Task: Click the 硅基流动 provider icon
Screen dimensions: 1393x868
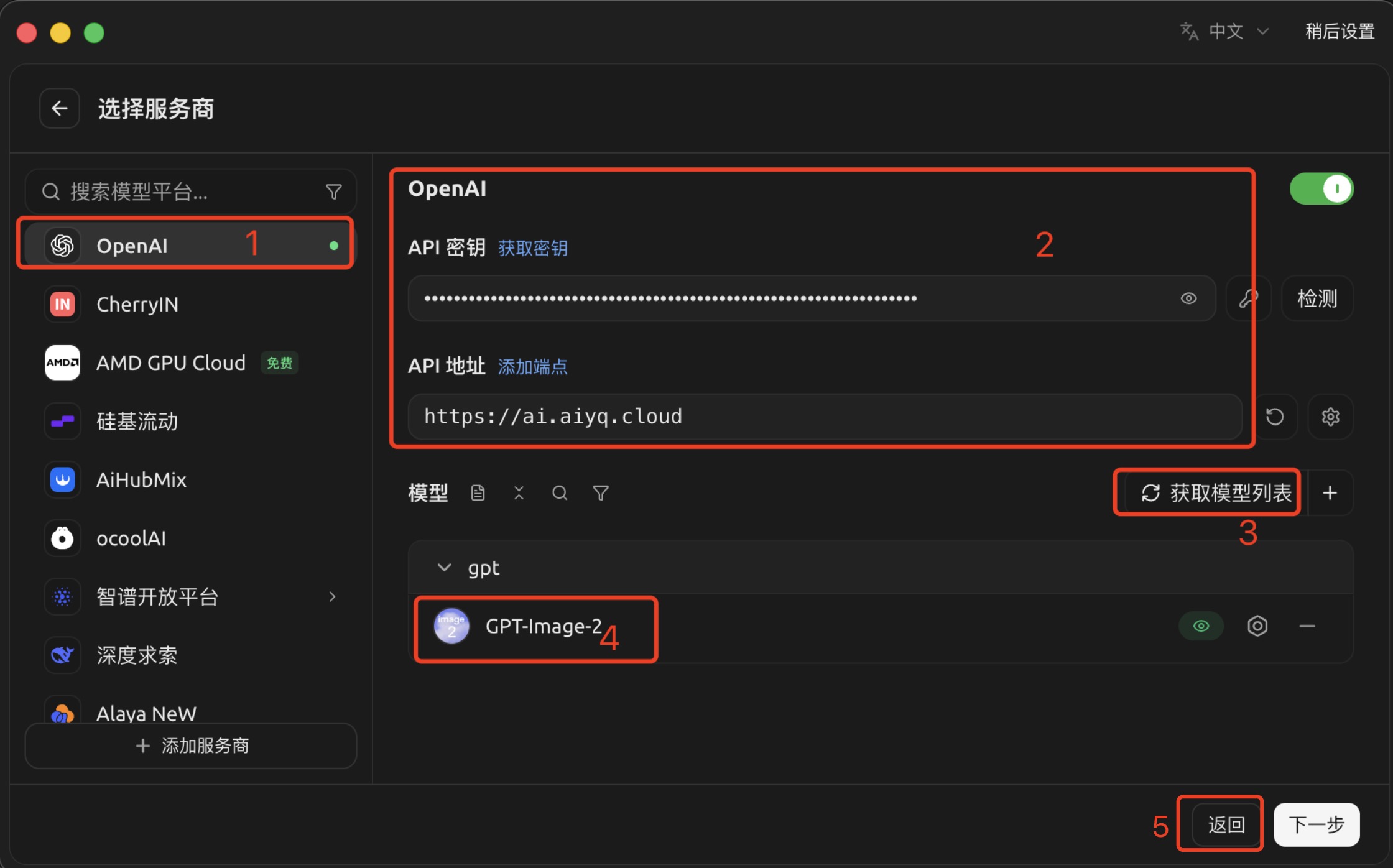Action: 62,421
